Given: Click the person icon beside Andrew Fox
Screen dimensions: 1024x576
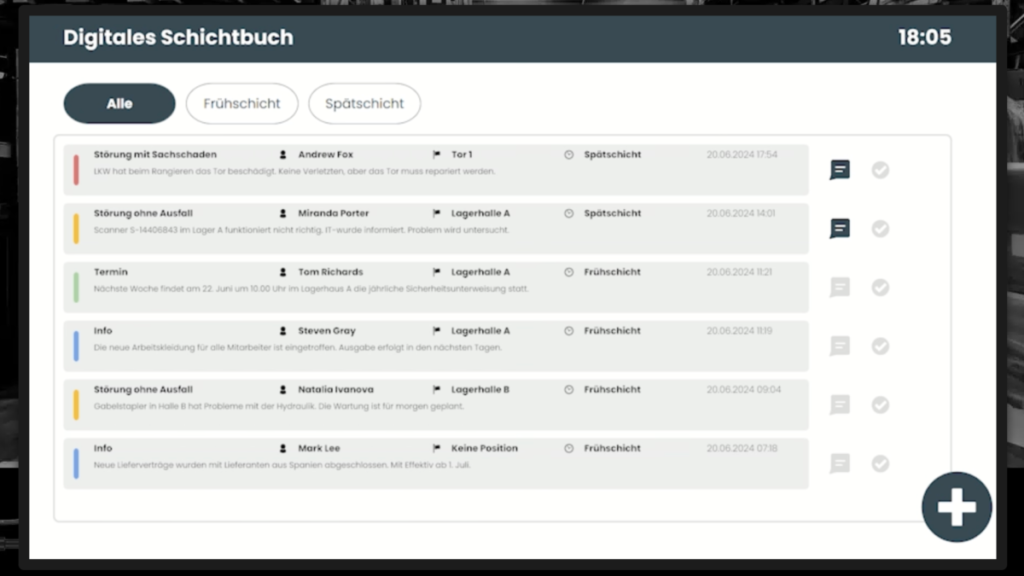Looking at the screenshot, I should [283, 154].
